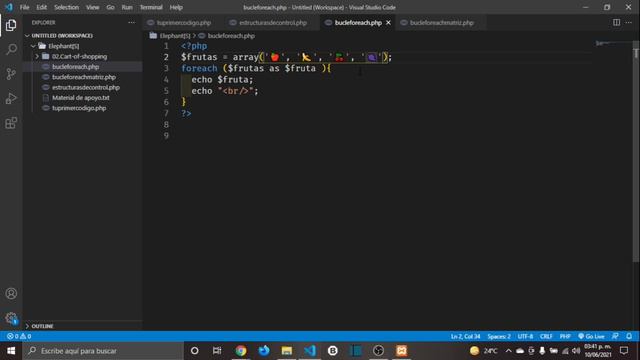Screen dimensions: 640x360
Task: Open the Go menu
Action: coord(110,7)
